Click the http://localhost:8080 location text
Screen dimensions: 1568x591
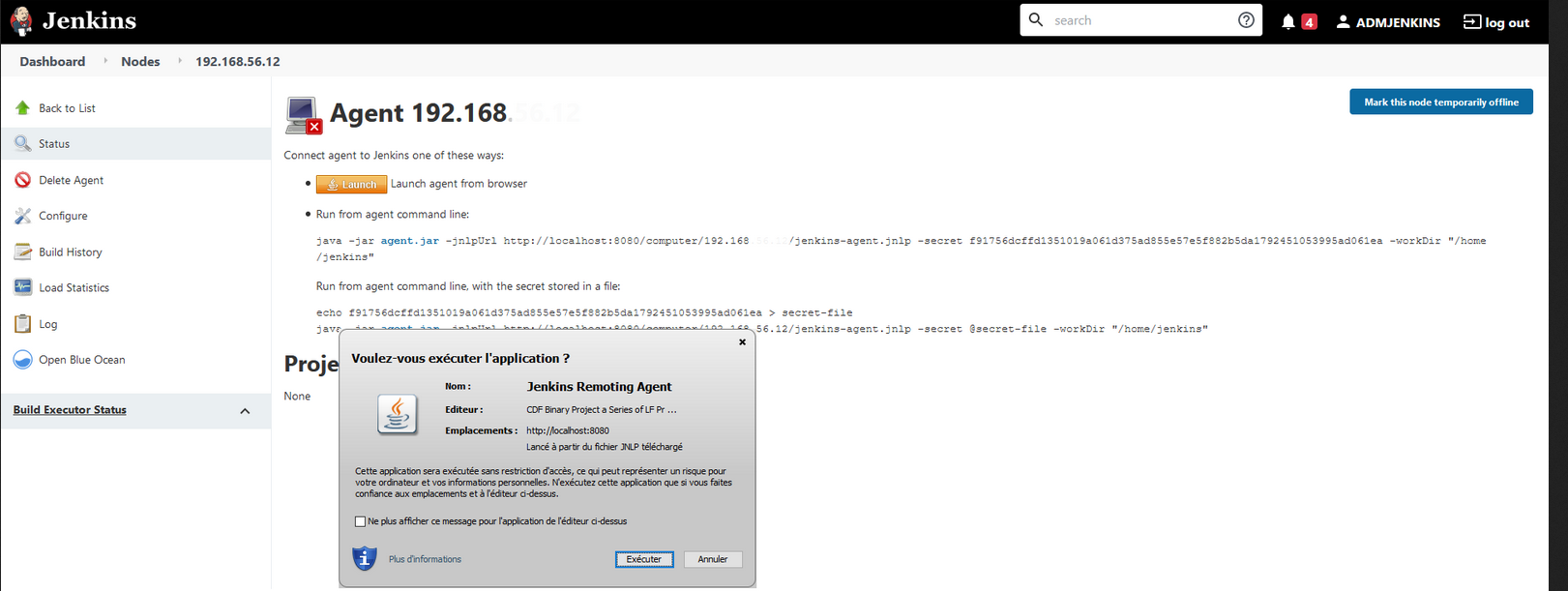568,430
